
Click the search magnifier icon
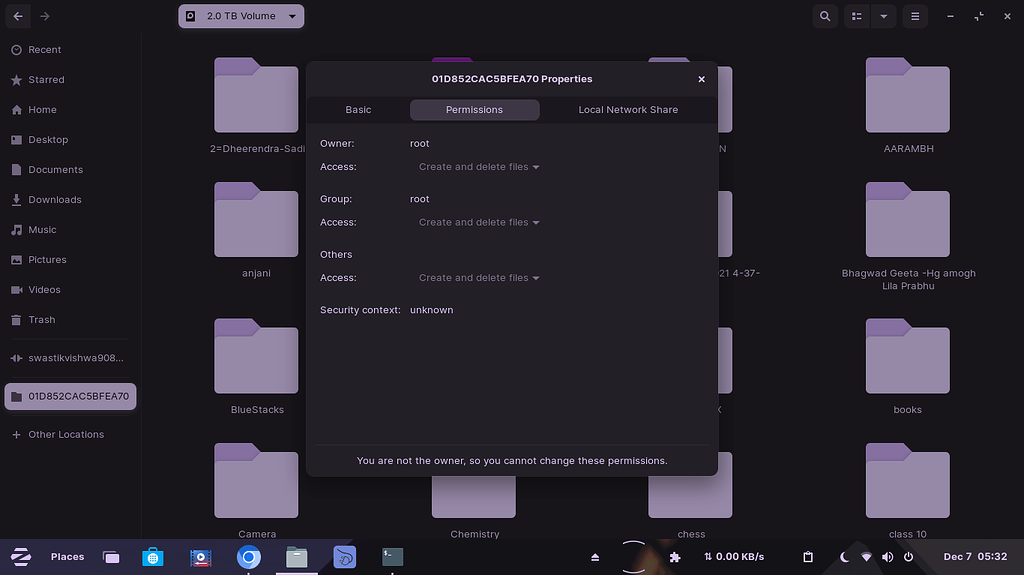pos(825,16)
